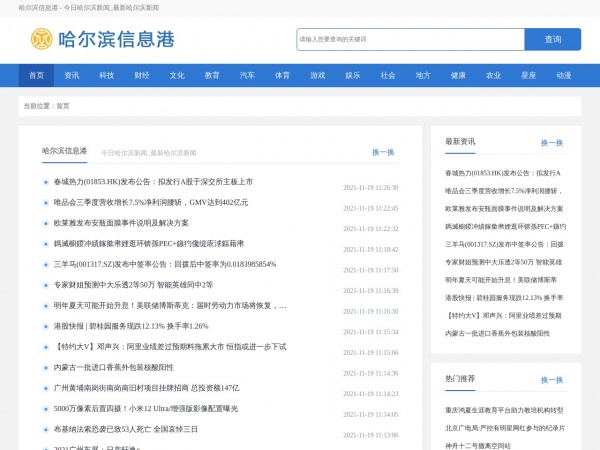The width and height of the screenshot is (600, 450).
Task: Click the 首页 breadcrumb link
Action: click(63, 106)
